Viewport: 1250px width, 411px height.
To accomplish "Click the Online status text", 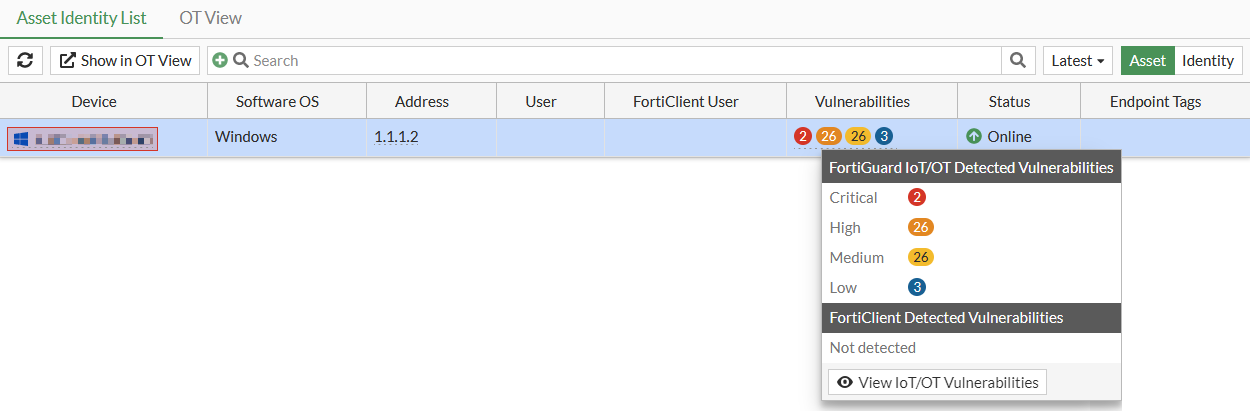I will pos(1009,136).
